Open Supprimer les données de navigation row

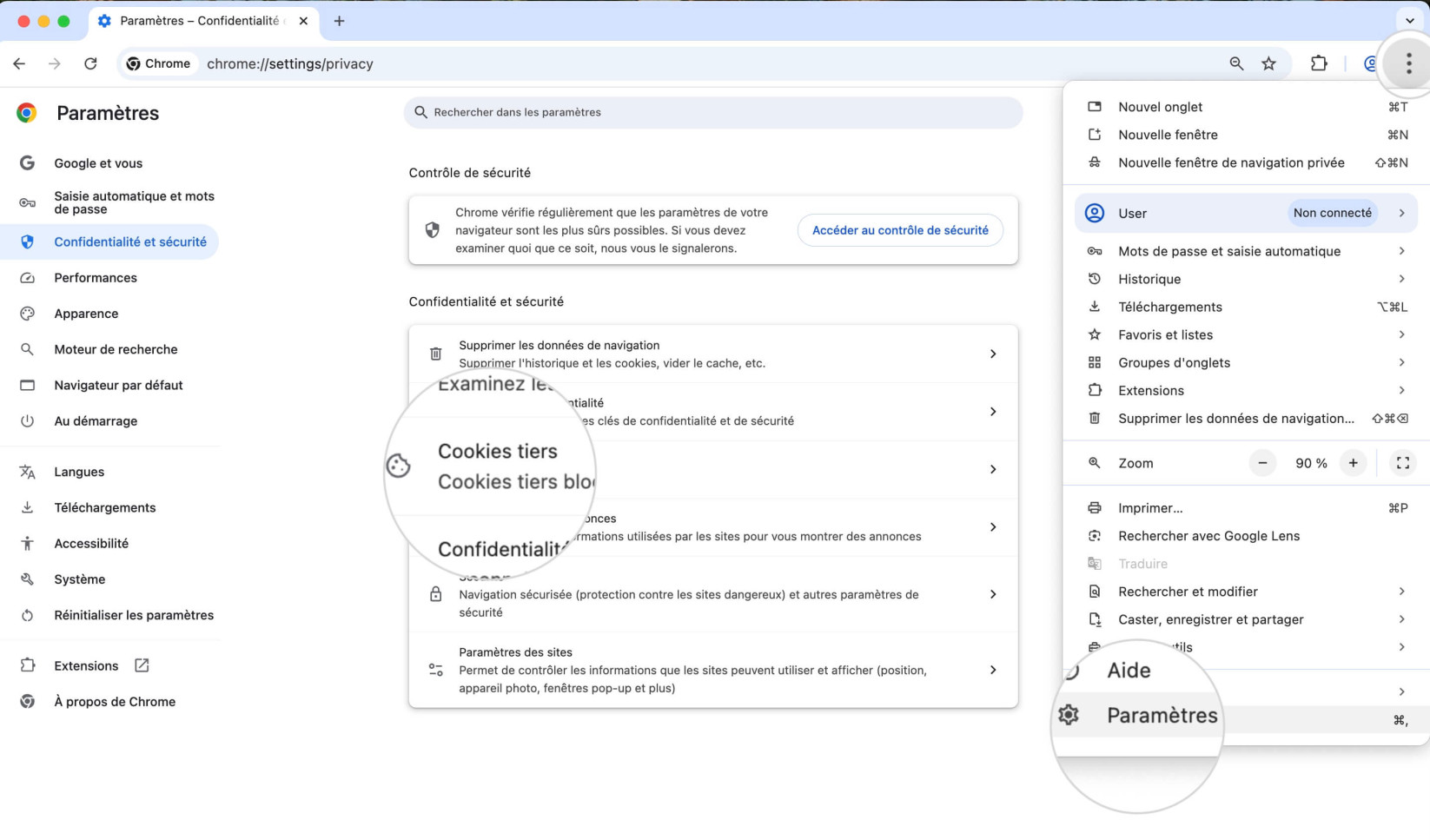coord(713,354)
